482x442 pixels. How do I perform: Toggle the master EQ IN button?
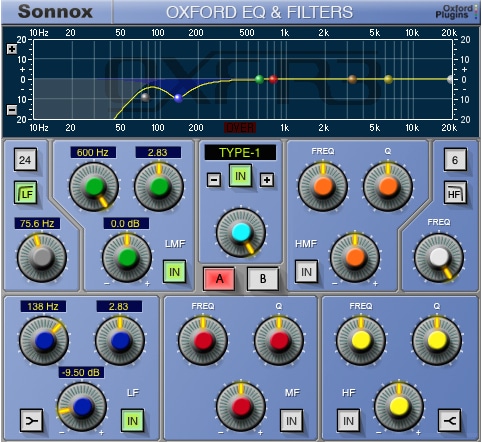(x=240, y=176)
